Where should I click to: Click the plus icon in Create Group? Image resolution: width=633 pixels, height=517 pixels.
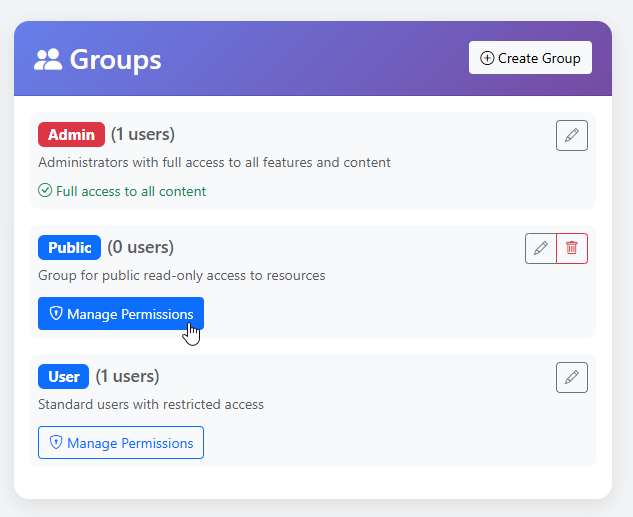click(487, 58)
